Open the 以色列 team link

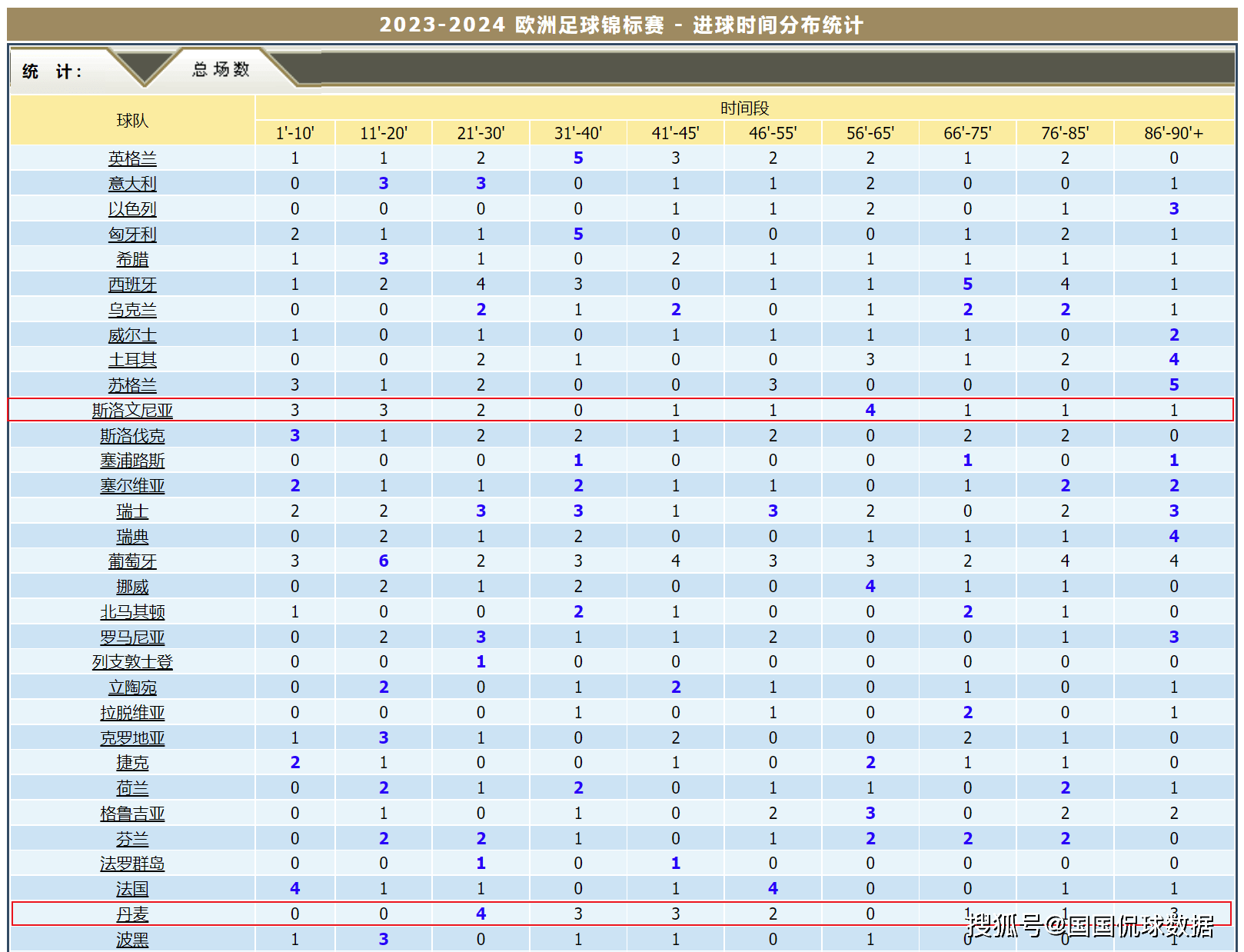[132, 209]
